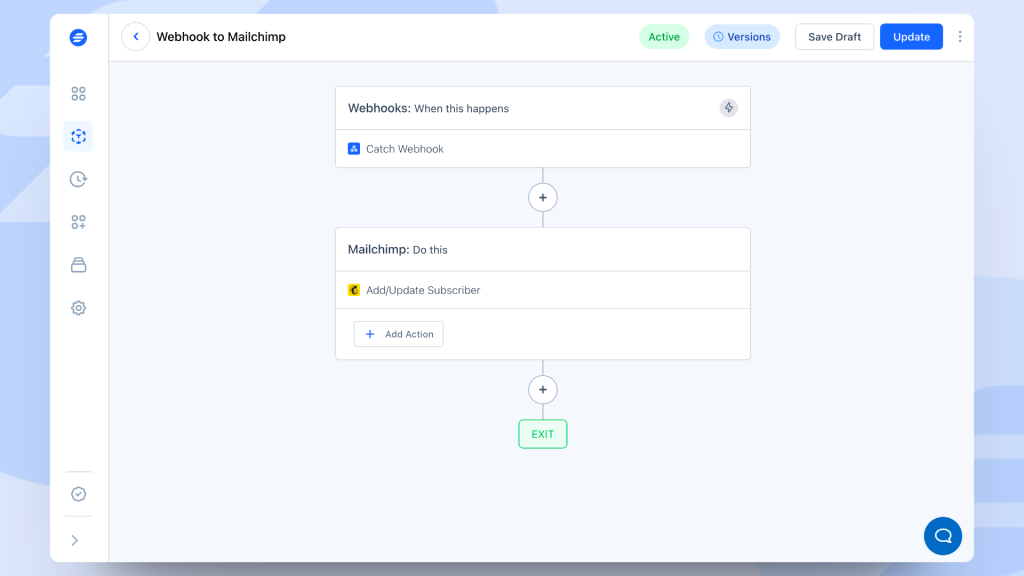Open the chat support bubble
Image resolution: width=1024 pixels, height=576 pixels.
[x=942, y=536]
